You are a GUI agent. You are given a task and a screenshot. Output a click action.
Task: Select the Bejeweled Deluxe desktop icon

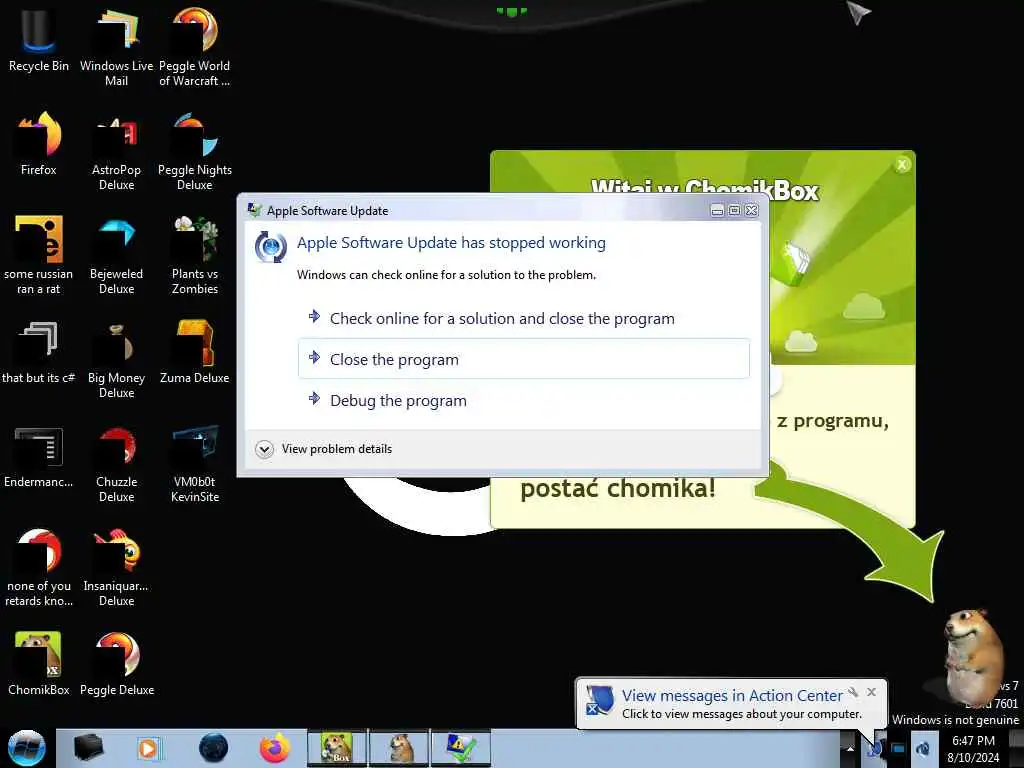click(116, 255)
